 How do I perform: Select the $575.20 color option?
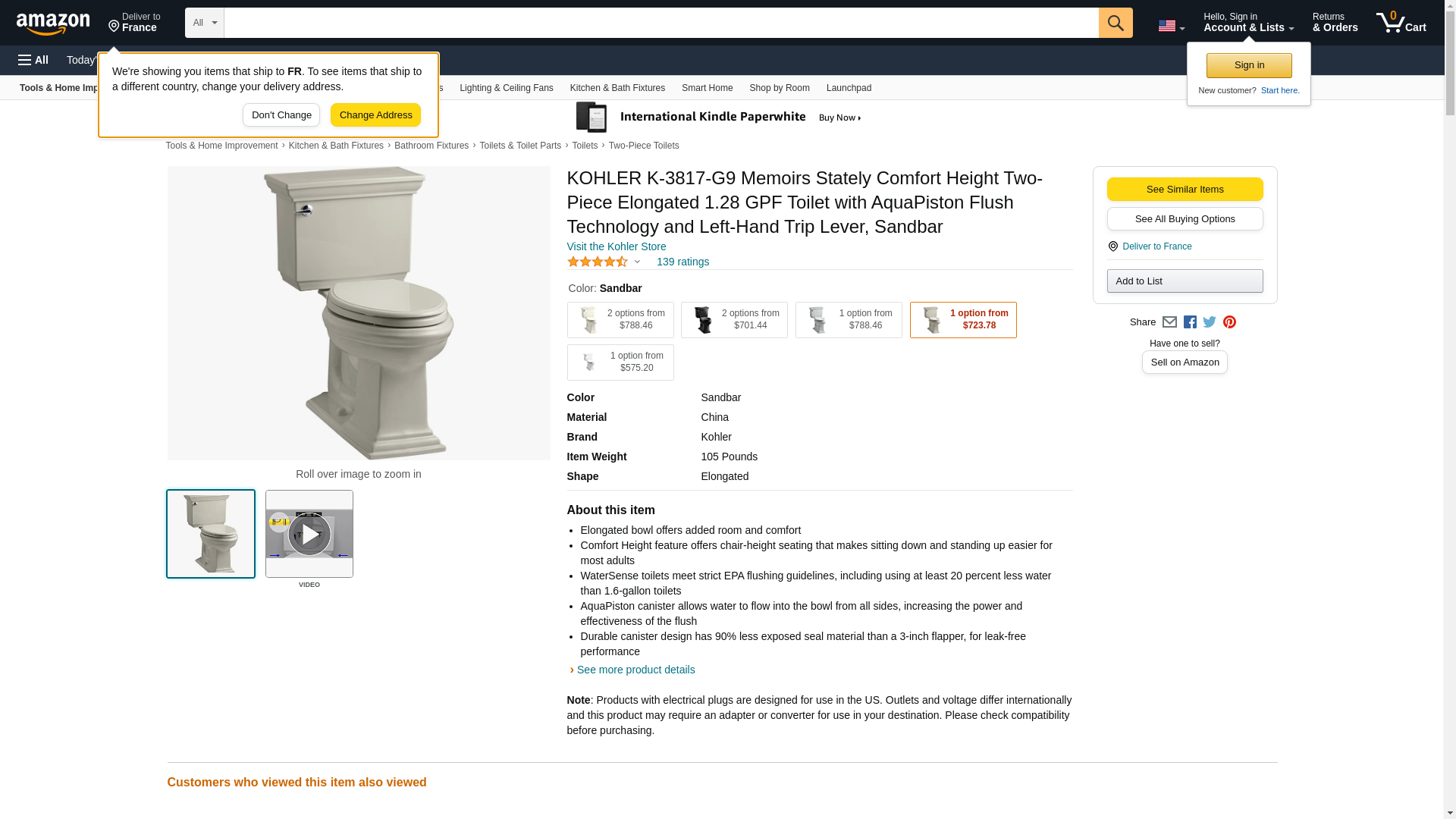pos(620,362)
